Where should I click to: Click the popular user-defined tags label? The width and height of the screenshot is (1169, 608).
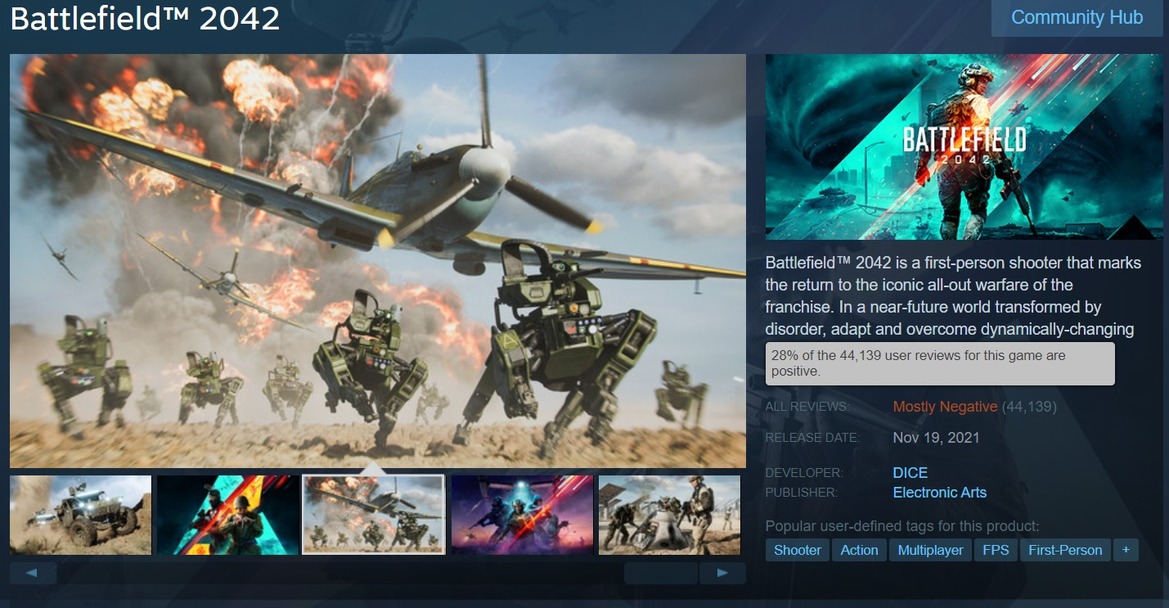[x=902, y=526]
